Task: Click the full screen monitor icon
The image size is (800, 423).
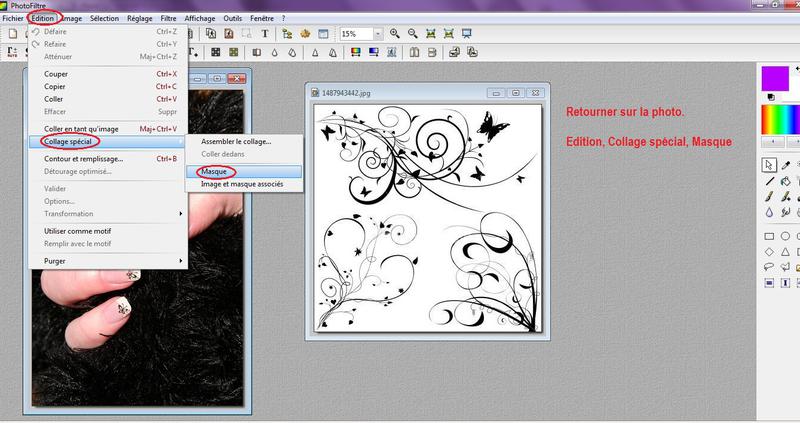Action: tap(467, 33)
